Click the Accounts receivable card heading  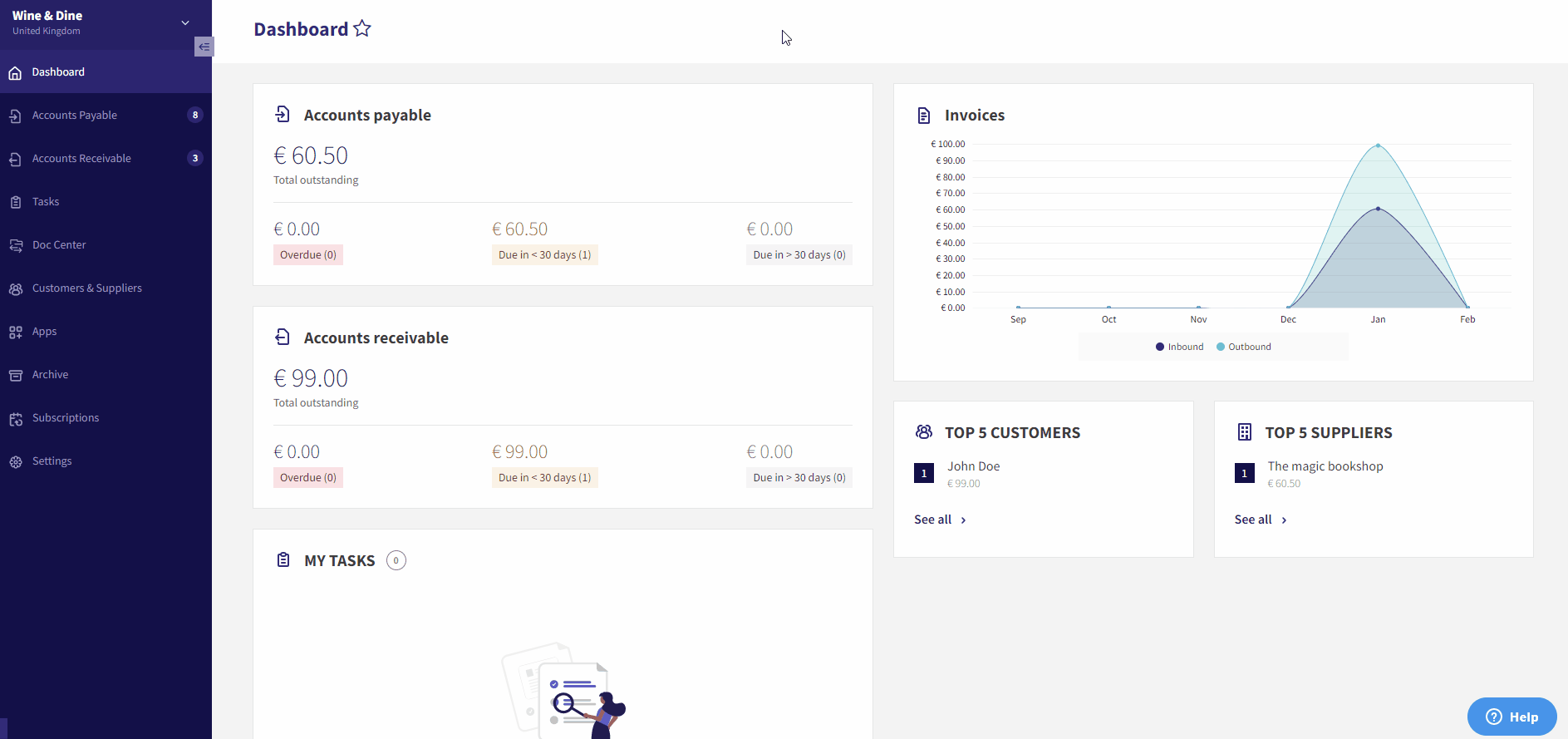[376, 338]
